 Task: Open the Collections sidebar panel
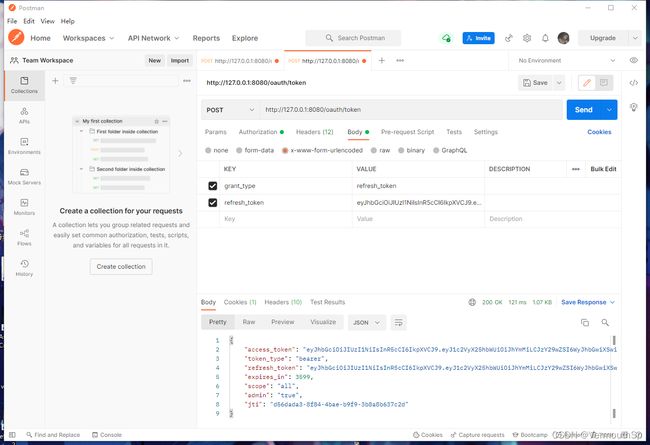(x=24, y=85)
